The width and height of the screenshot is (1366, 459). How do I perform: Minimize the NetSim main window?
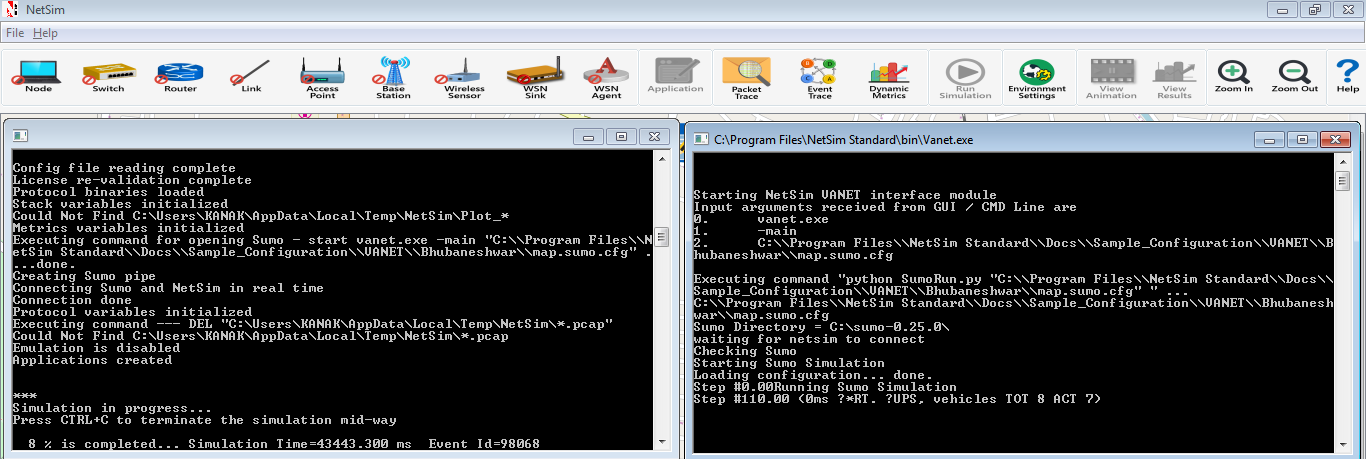pos(1283,10)
